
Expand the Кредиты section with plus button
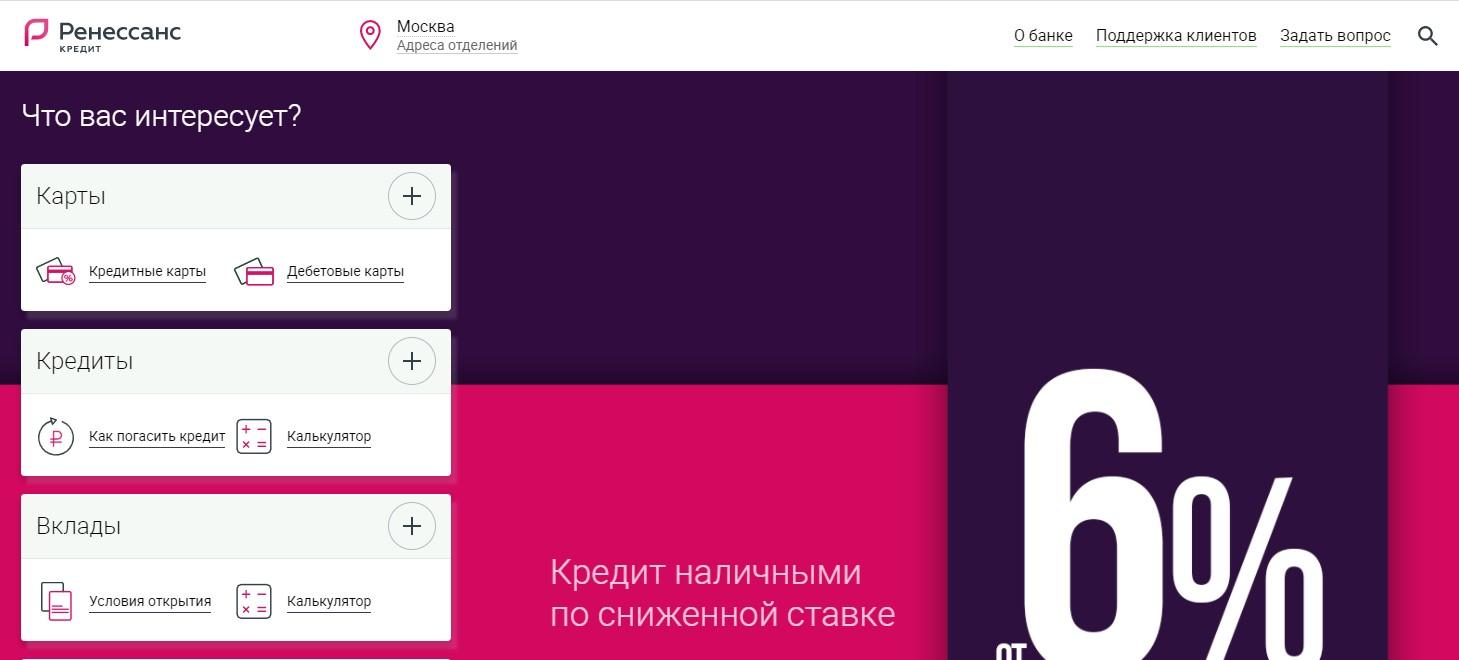pyautogui.click(x=411, y=361)
